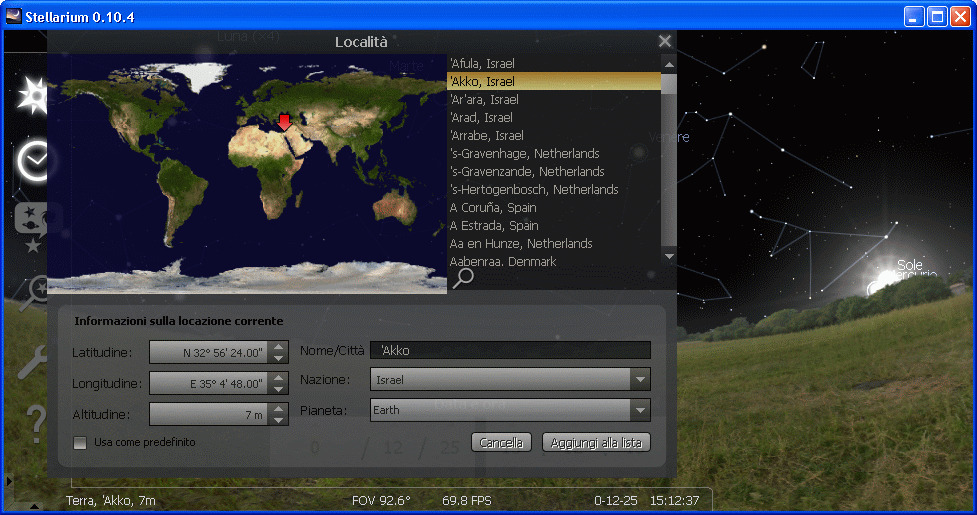
Task: Enable Usa come predefinito checkbox
Action: coord(80,443)
